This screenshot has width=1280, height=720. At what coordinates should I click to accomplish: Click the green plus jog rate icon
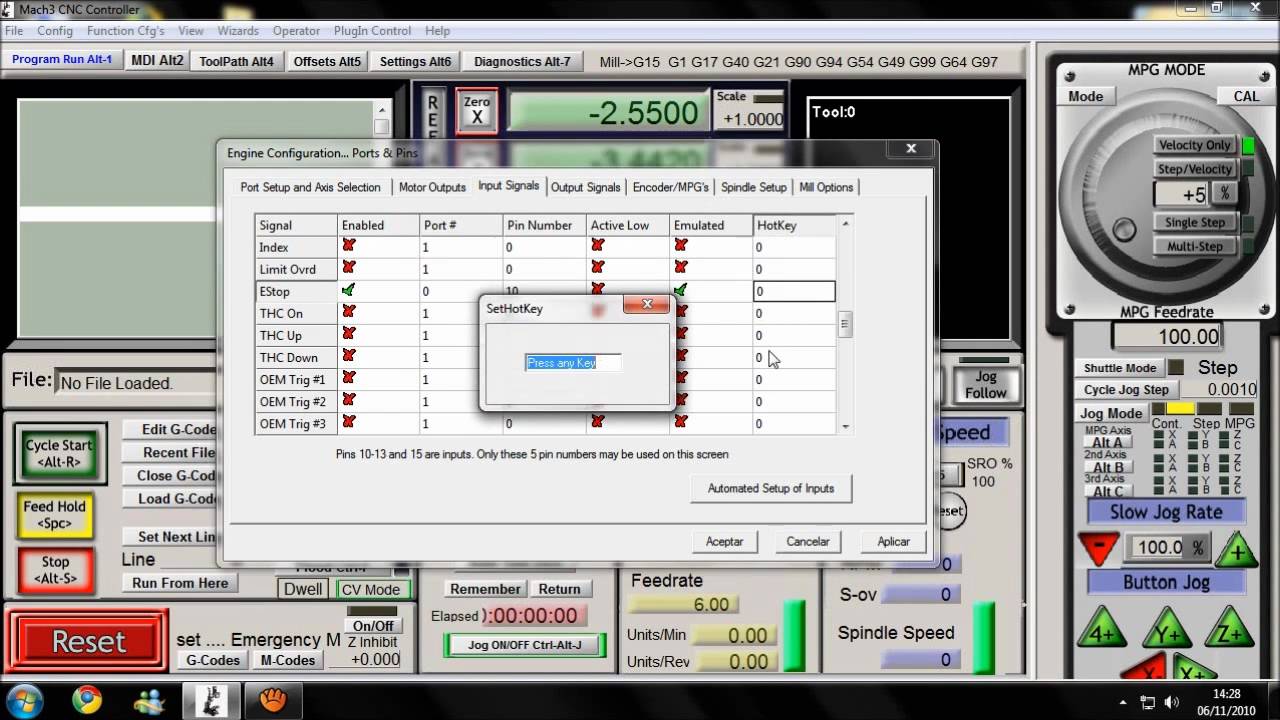point(1237,549)
